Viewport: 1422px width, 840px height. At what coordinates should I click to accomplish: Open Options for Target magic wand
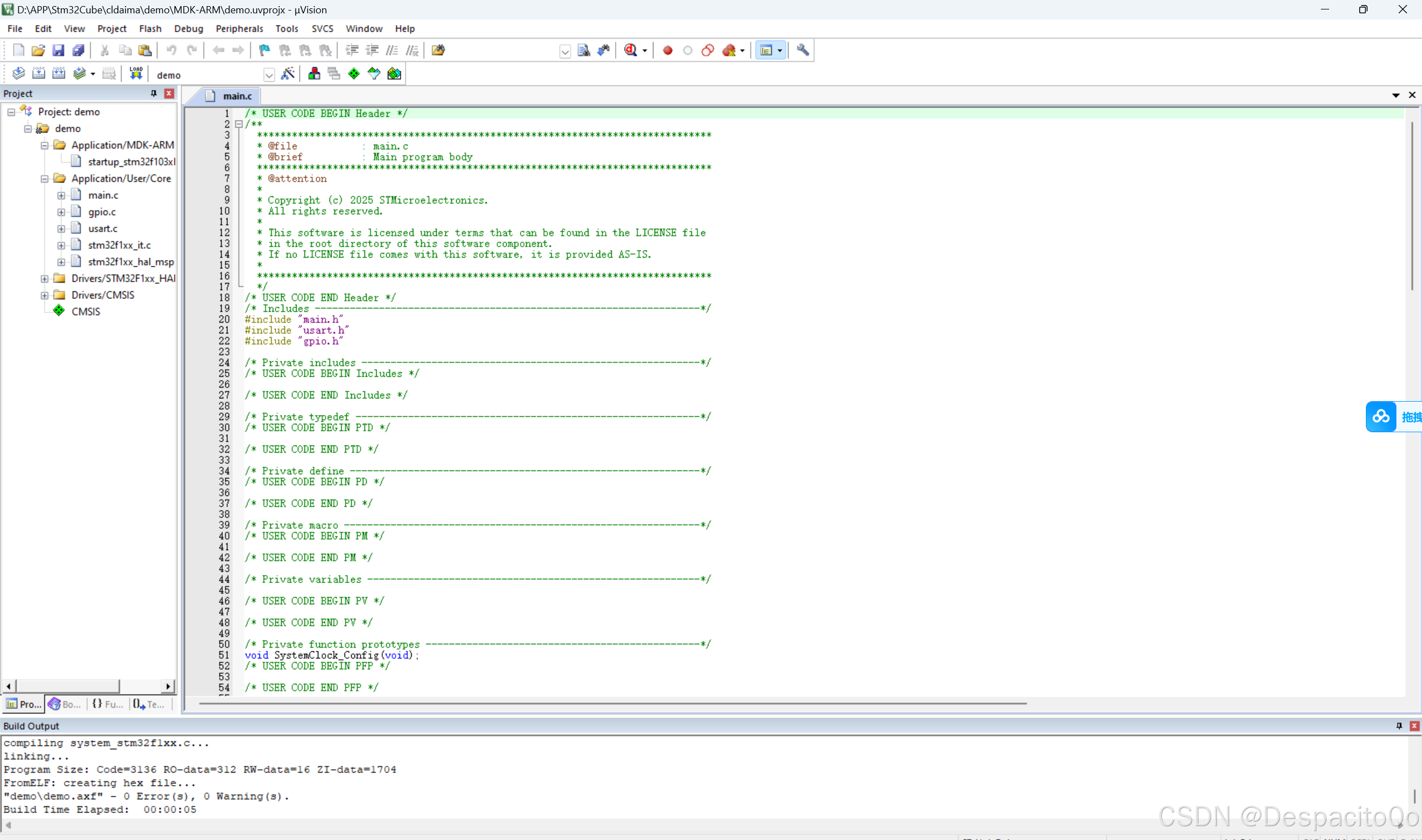click(x=288, y=73)
